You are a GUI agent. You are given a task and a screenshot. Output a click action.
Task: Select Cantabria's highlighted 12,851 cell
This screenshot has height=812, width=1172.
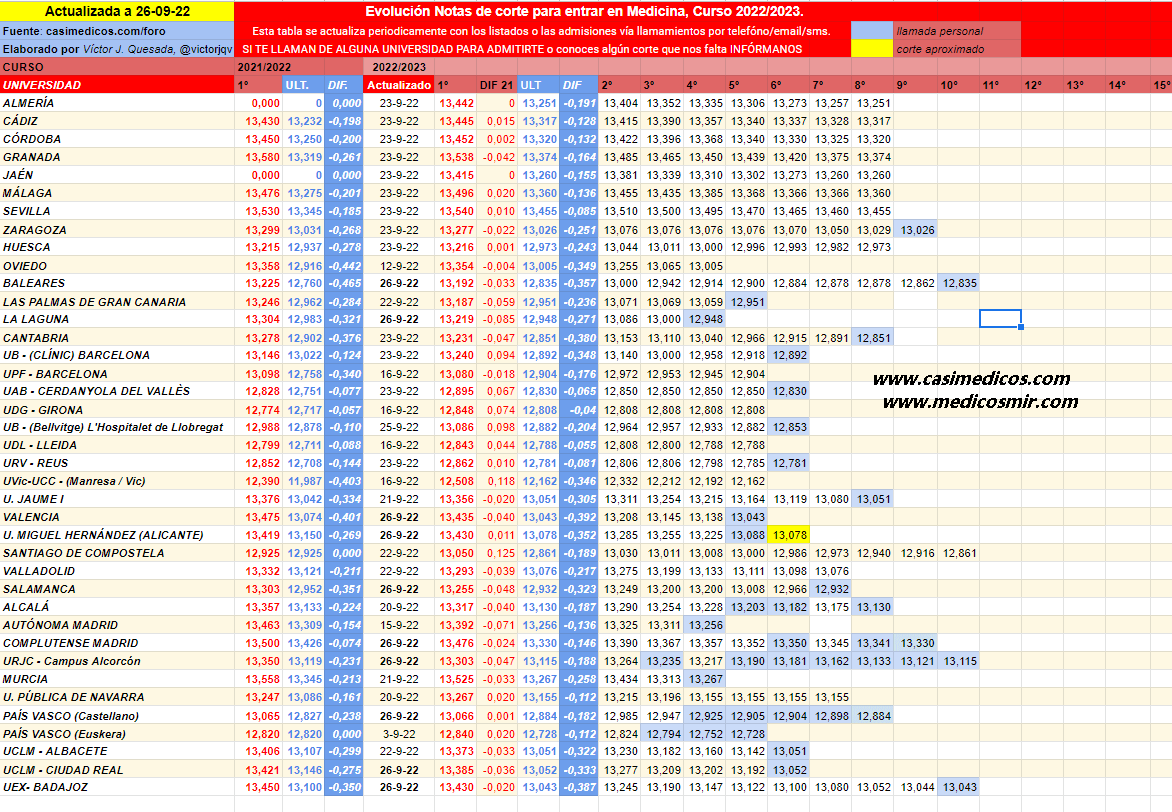[x=873, y=338]
